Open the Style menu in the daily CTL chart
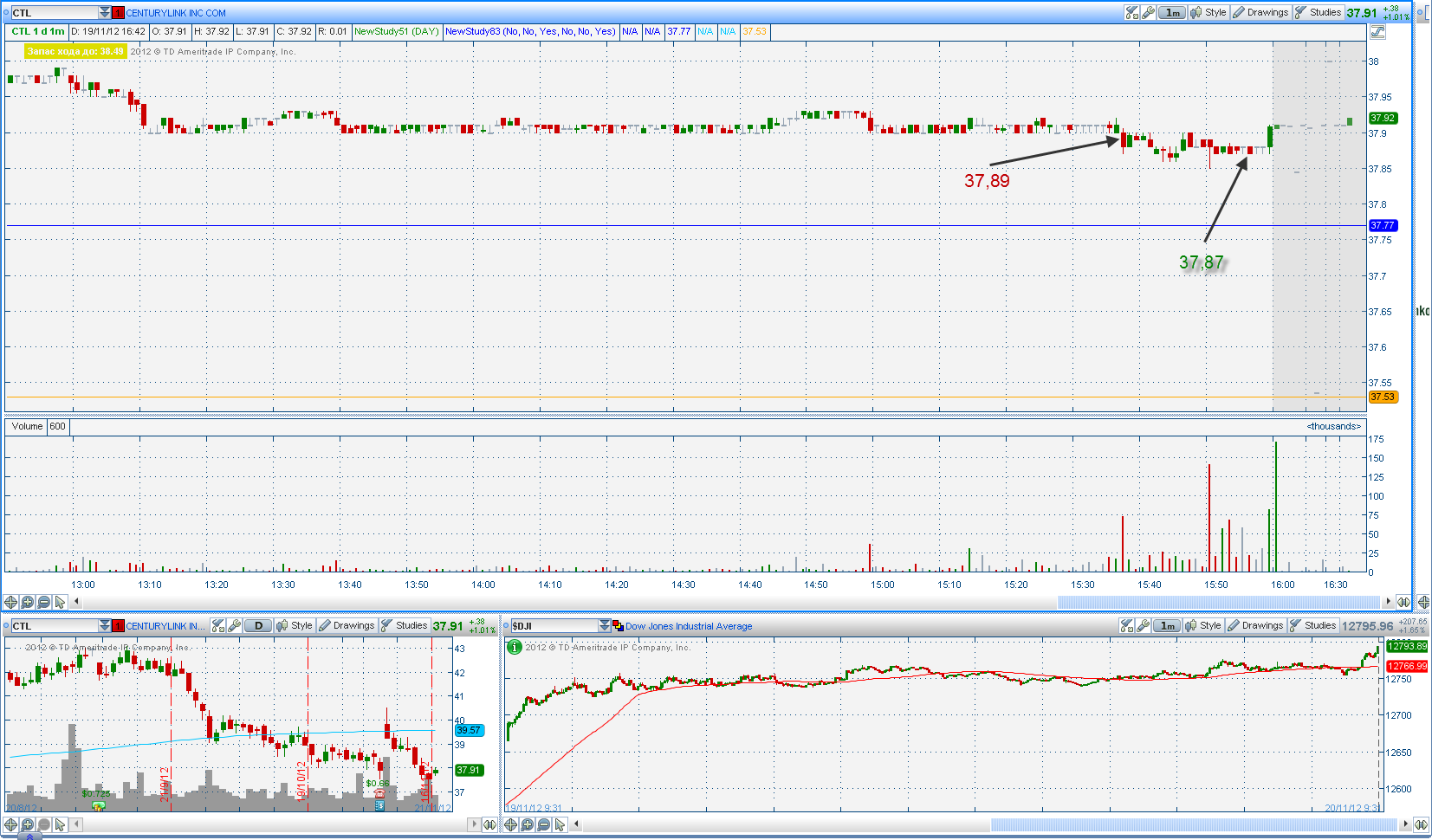The image size is (1432, 840). point(295,625)
